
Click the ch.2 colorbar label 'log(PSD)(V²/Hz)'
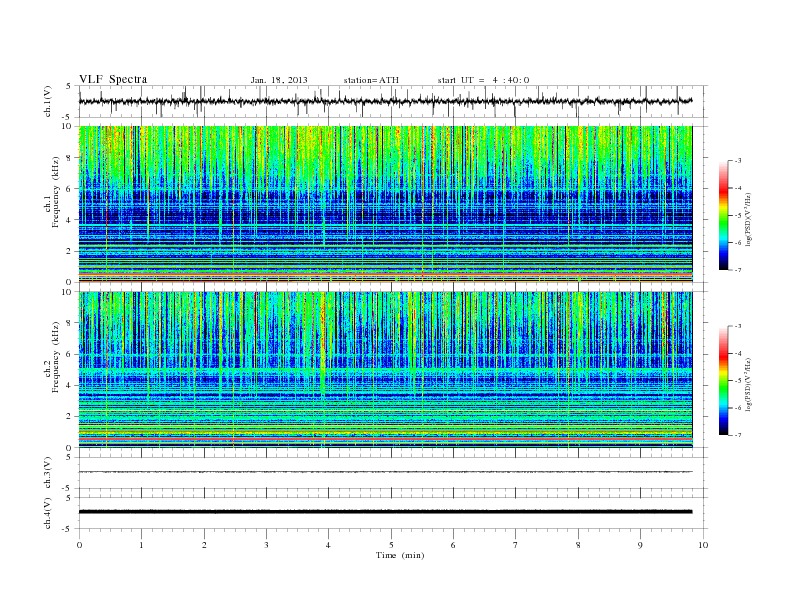[x=749, y=384]
